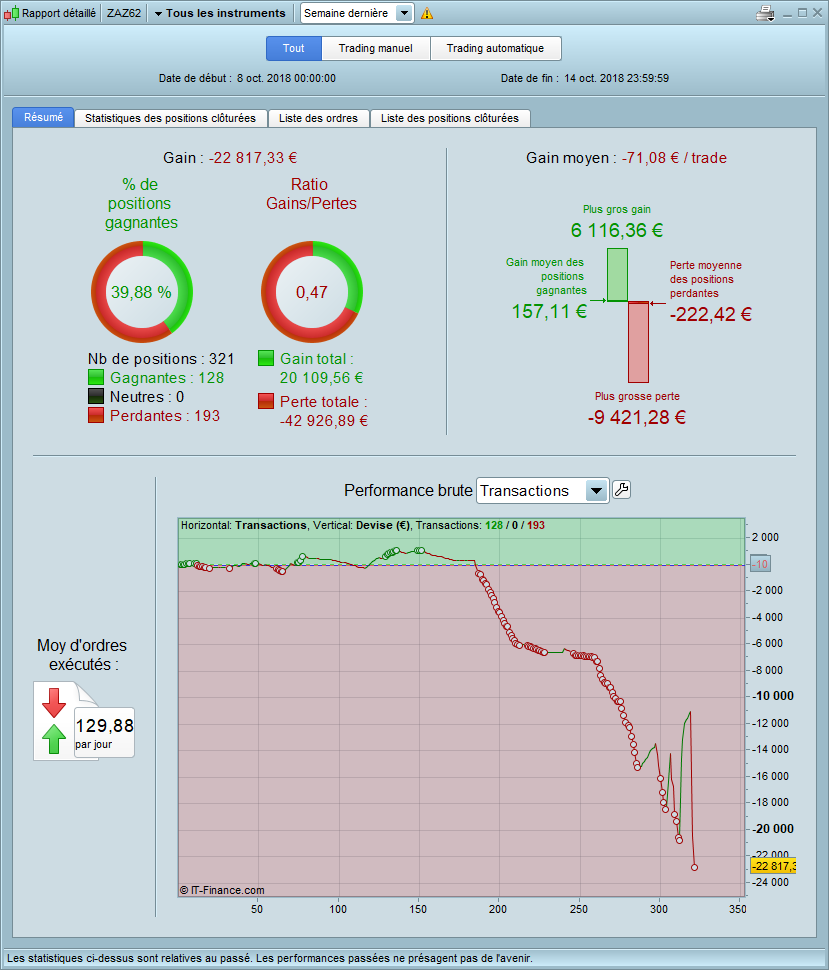Viewport: 829px width, 970px height.
Task: Open chart settings wrench icon
Action: 621,490
